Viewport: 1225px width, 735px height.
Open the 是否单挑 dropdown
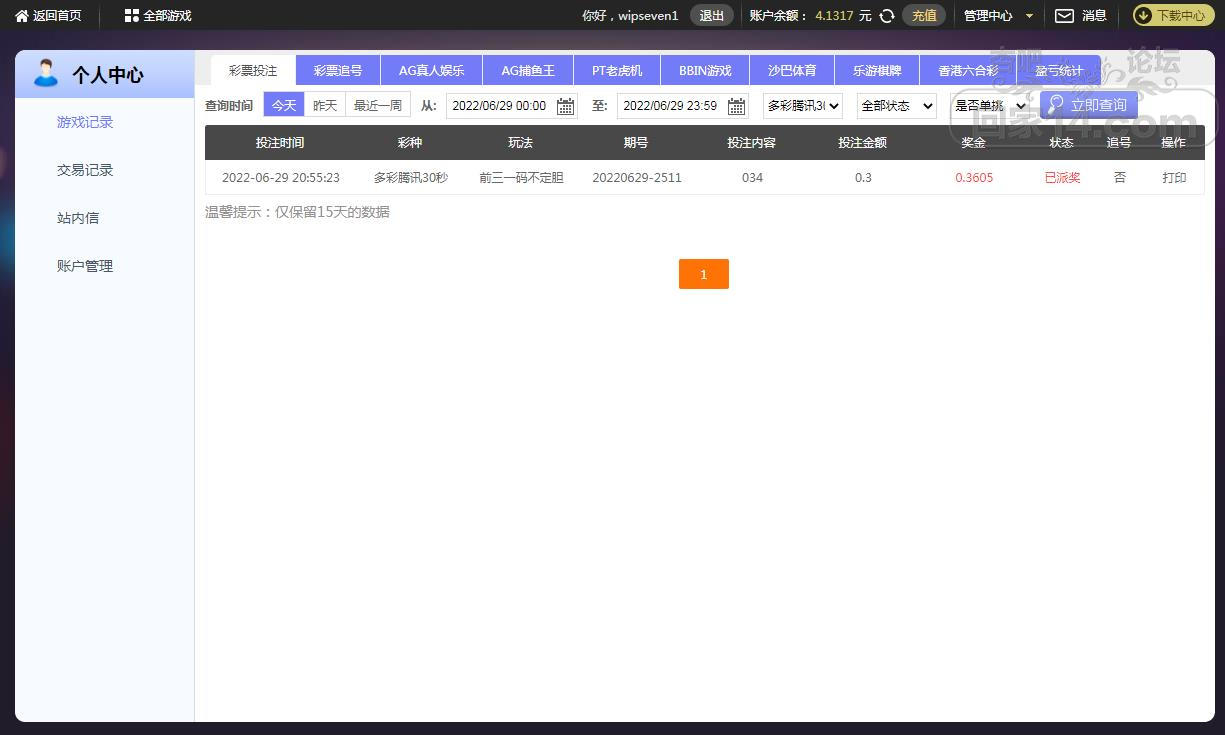click(x=990, y=106)
